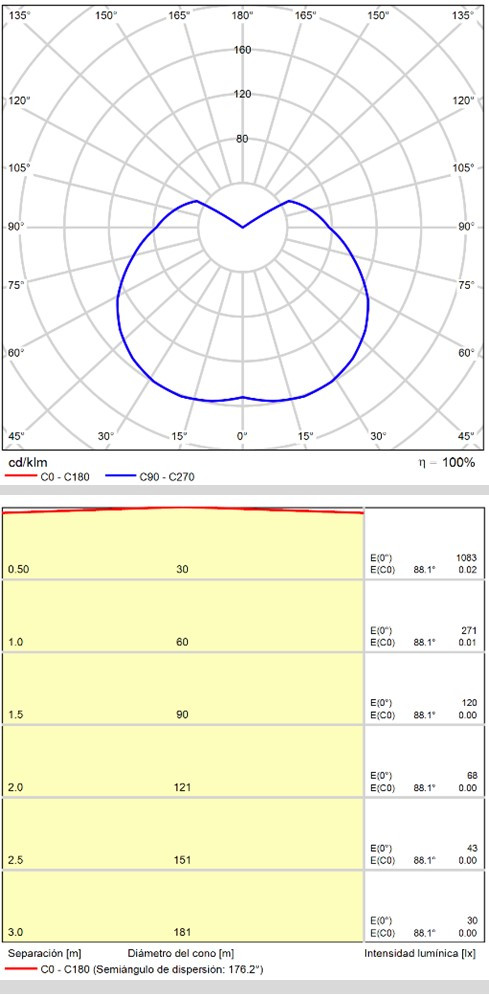Image resolution: width=489 pixels, height=995 pixels.
Task: Click the η = 100% efficiency value
Action: [x=446, y=463]
